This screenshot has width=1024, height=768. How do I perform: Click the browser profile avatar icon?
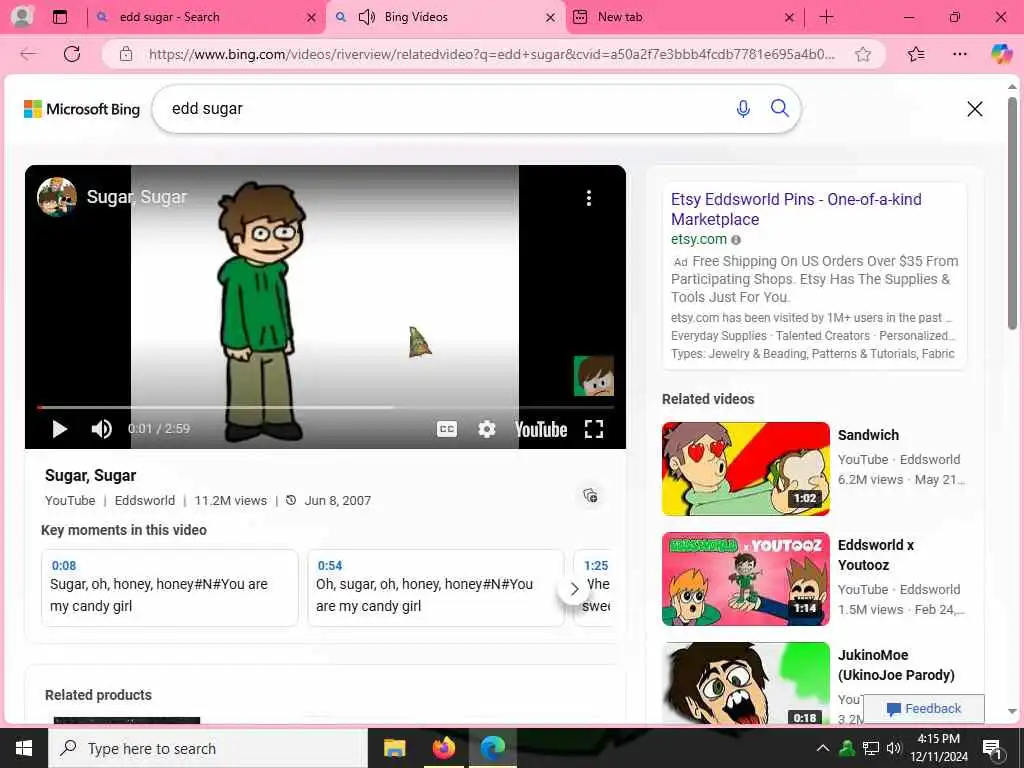[x=21, y=16]
